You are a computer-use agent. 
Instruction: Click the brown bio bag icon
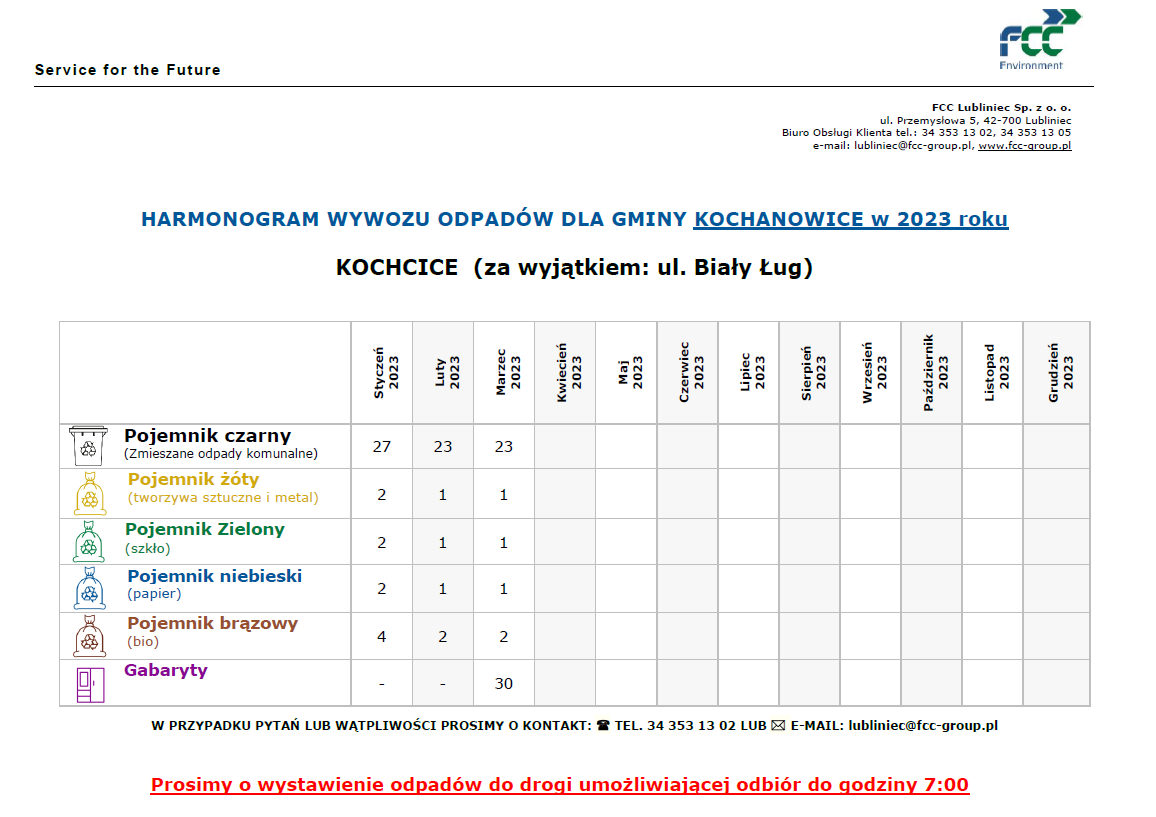point(88,636)
